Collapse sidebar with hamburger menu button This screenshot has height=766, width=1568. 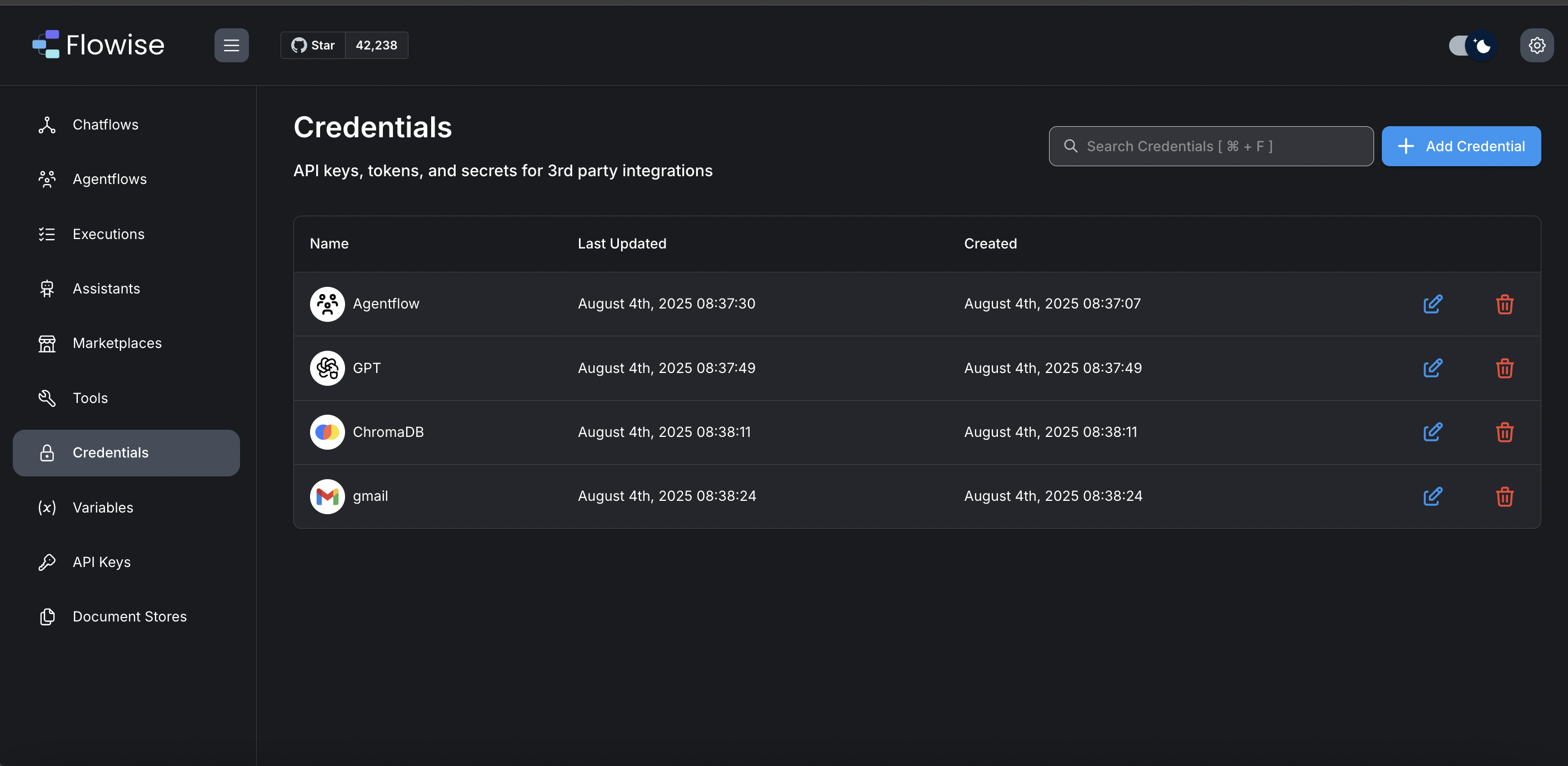click(231, 46)
